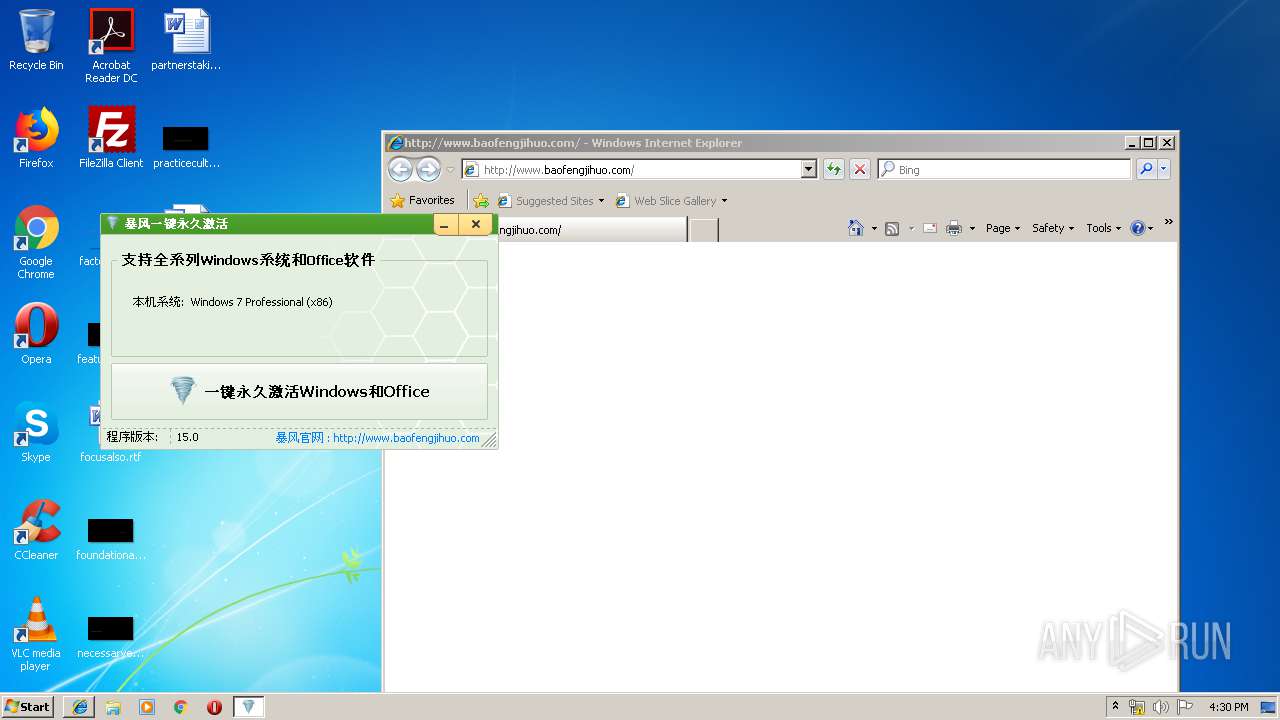Open the Start menu
This screenshot has height=720, width=1280.
coord(28,706)
